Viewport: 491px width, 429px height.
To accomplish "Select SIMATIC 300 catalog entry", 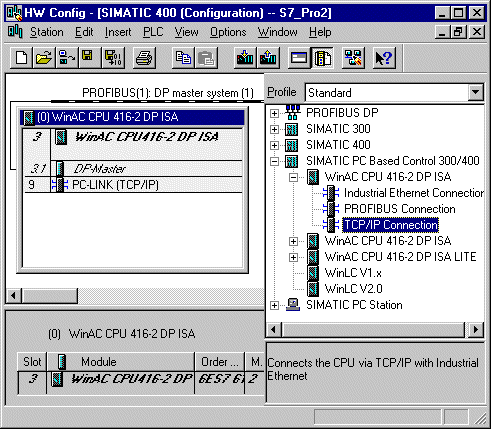I will click(x=338, y=129).
